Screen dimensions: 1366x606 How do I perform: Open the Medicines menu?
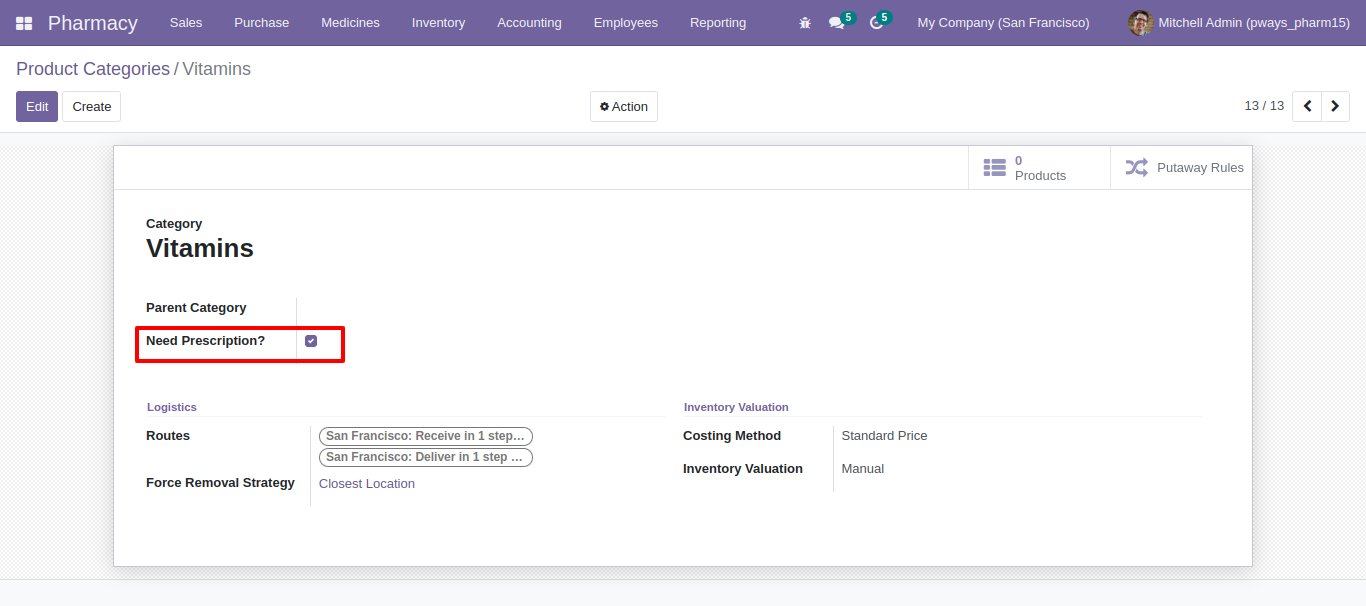click(350, 23)
